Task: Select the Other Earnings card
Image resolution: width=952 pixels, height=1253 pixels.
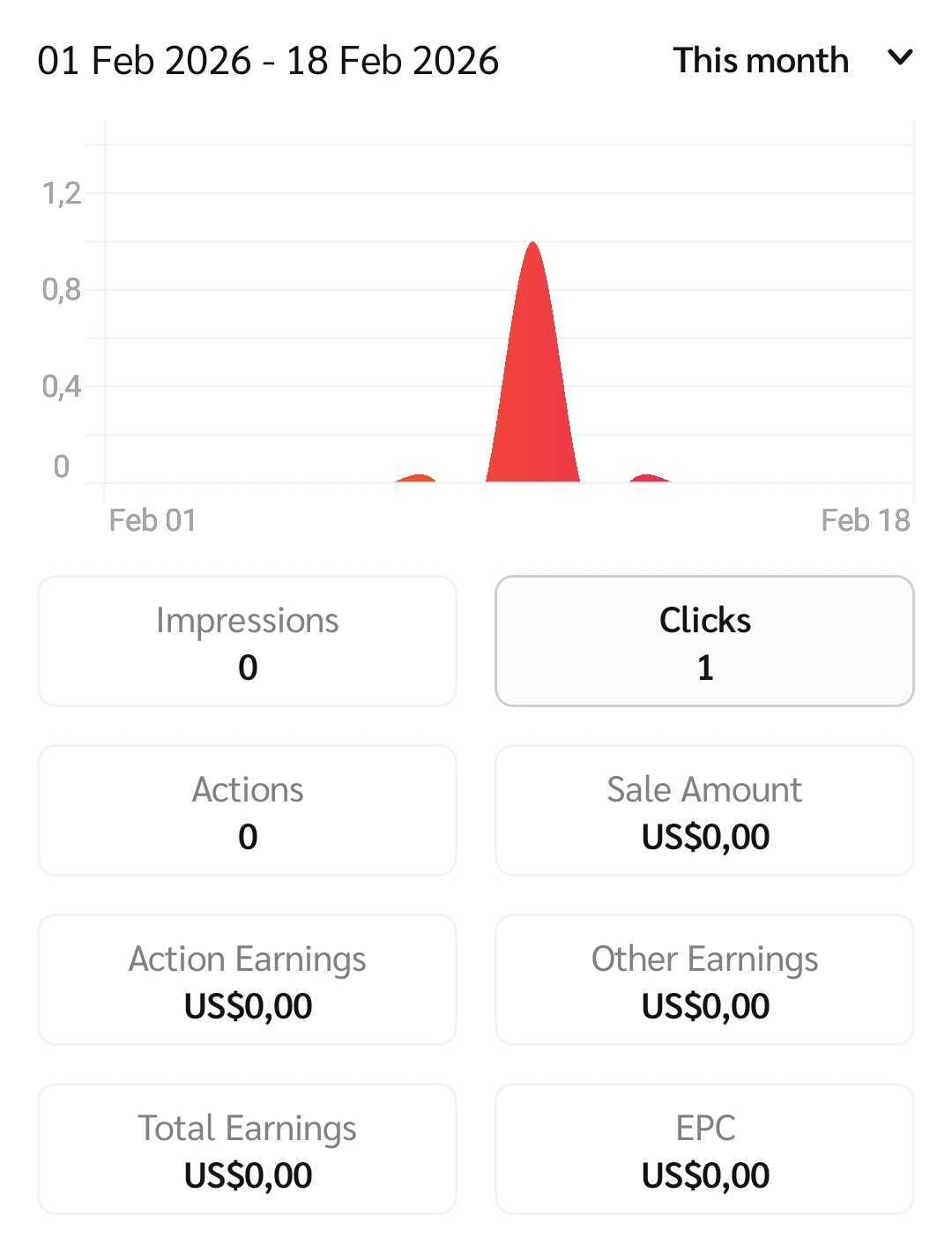Action: pyautogui.click(x=704, y=980)
